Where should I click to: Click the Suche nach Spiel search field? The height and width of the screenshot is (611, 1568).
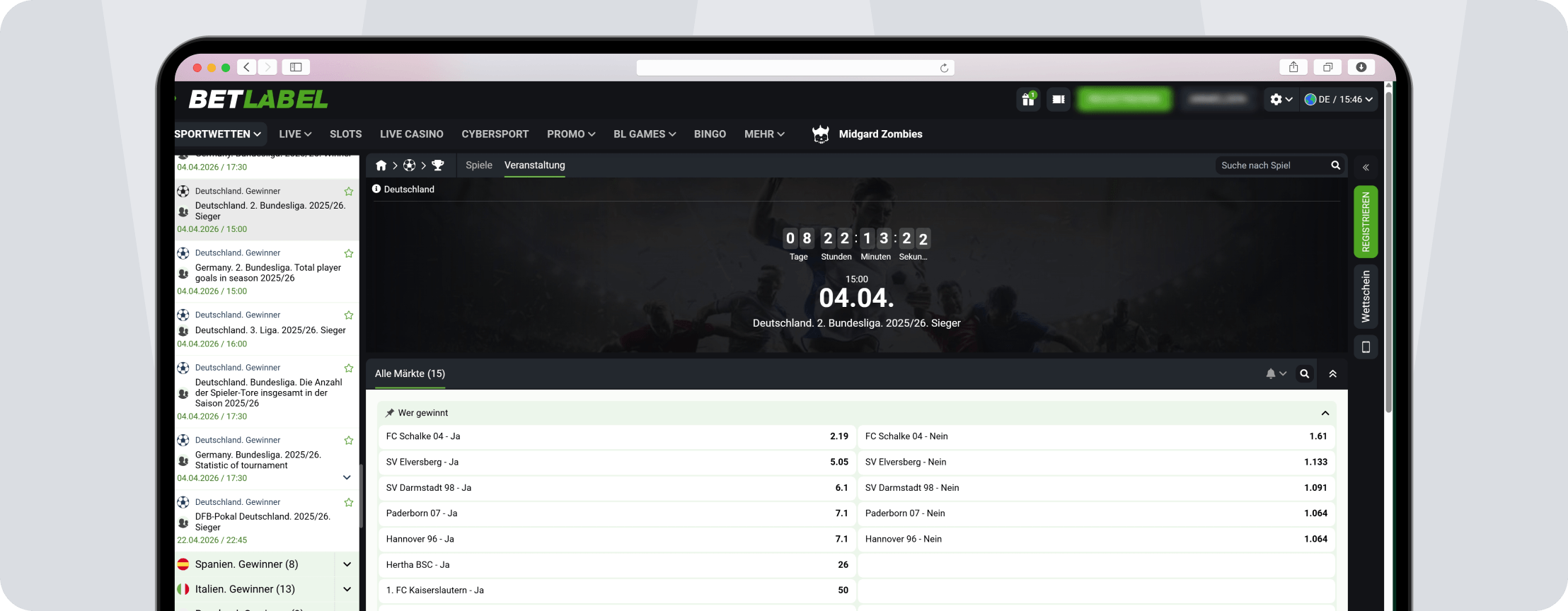pyautogui.click(x=1271, y=165)
